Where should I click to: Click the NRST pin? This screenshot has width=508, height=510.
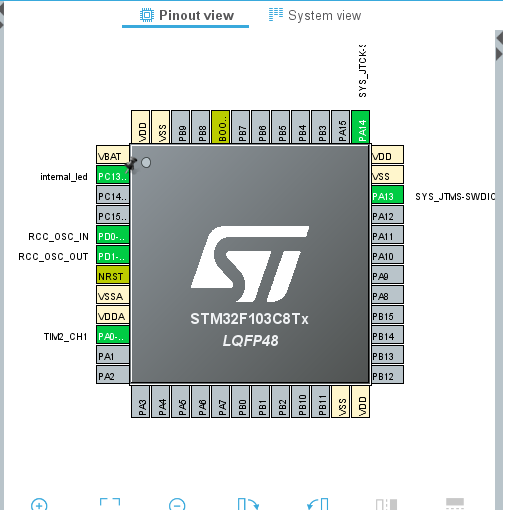coord(113,275)
